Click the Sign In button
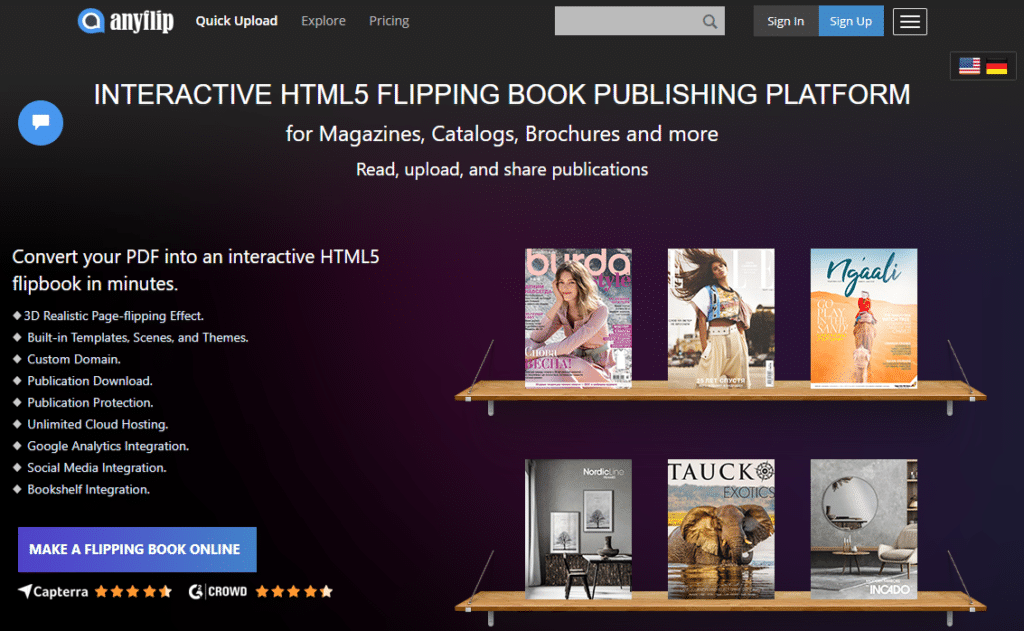This screenshot has height=631, width=1024. point(786,20)
